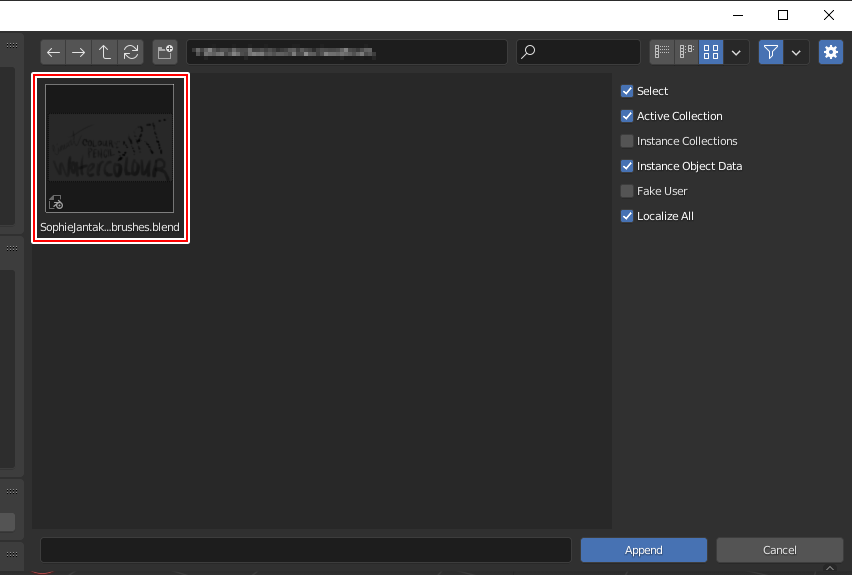Viewport: 852px width, 575px height.
Task: Refresh the file list
Action: 131,52
